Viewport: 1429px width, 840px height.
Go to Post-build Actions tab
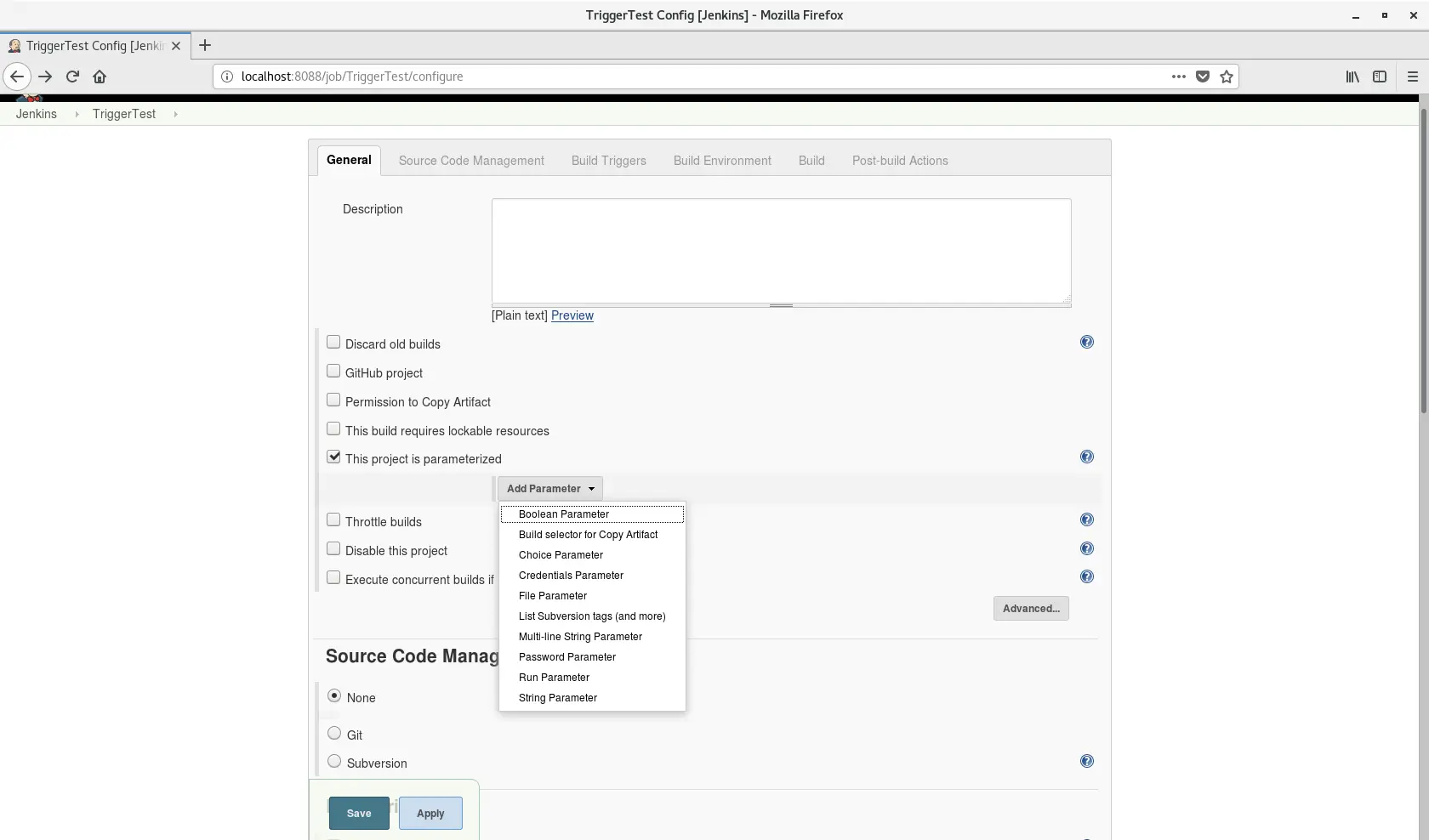pos(900,161)
